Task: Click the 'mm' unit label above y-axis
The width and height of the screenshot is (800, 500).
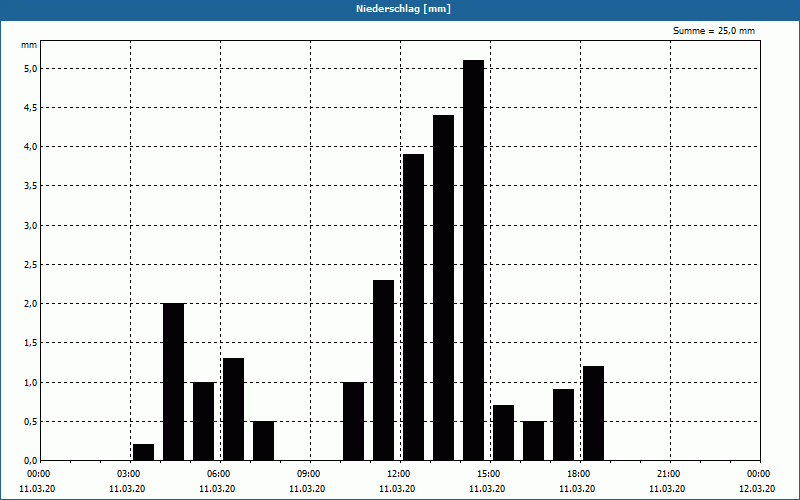Action: tap(29, 45)
